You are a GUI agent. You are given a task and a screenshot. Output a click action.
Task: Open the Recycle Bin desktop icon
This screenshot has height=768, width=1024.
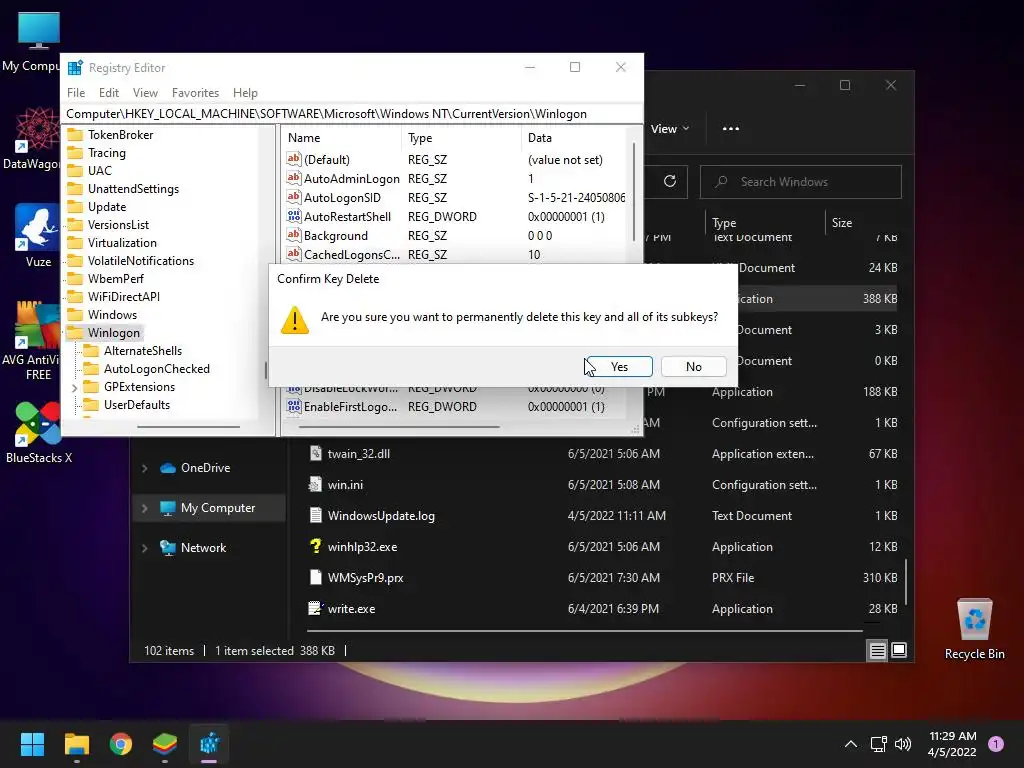click(x=974, y=628)
